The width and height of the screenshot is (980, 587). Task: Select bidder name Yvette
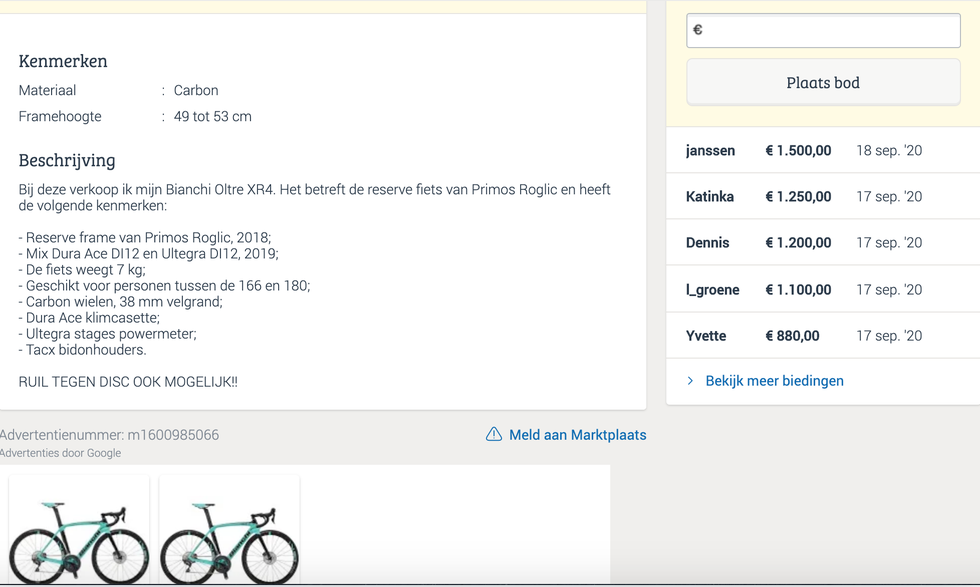706,336
